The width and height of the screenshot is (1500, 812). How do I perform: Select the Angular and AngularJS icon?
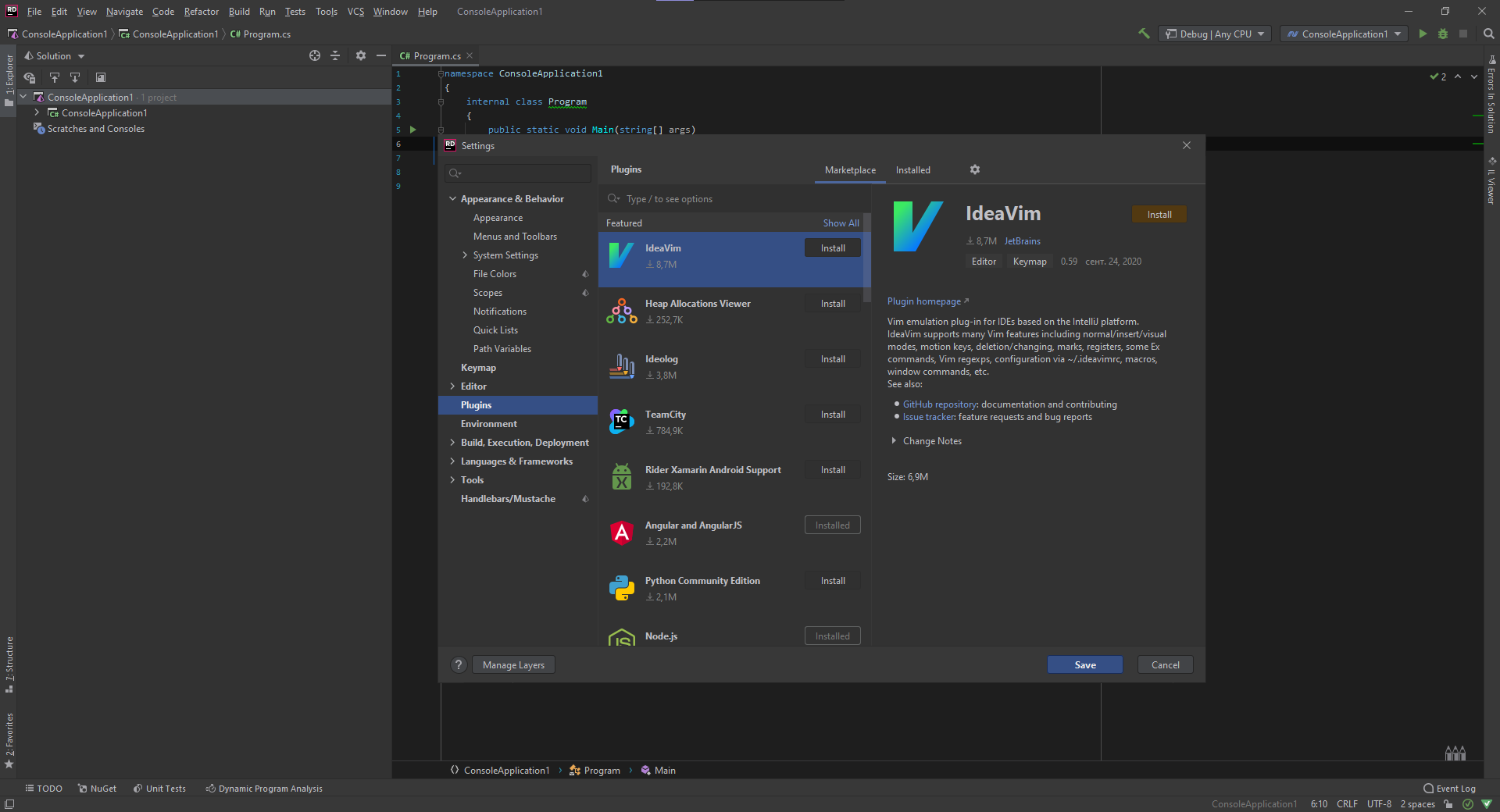tap(621, 532)
